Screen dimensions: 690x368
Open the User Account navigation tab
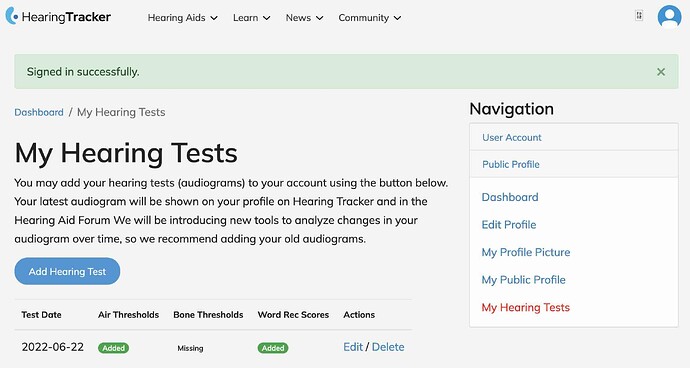pos(574,137)
